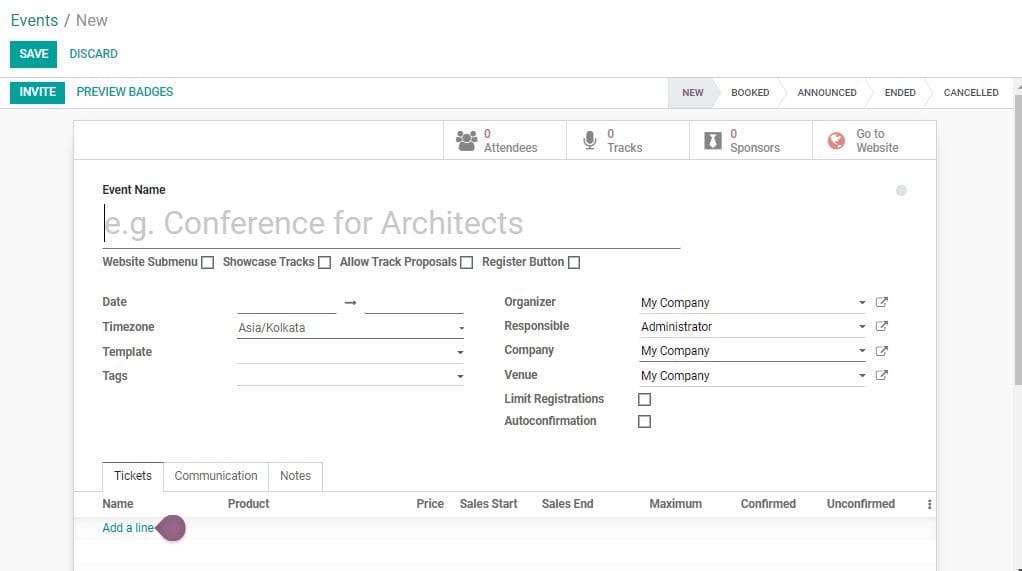Discard the event changes
The height and width of the screenshot is (571, 1022).
point(93,54)
